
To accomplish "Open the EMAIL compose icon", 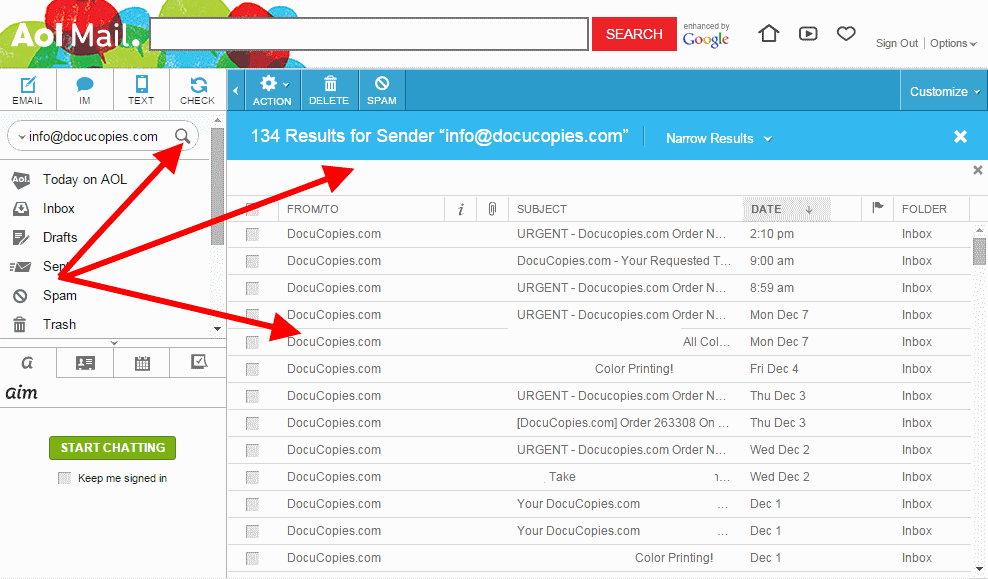I will point(28,89).
